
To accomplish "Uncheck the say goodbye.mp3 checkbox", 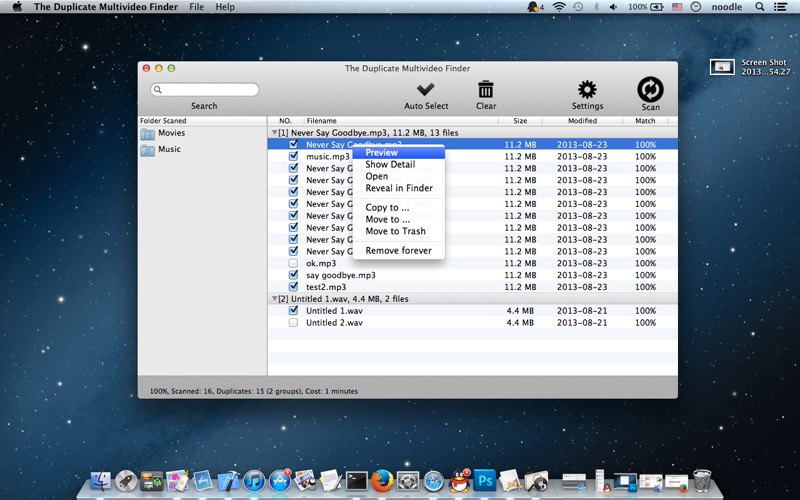I will pyautogui.click(x=293, y=275).
